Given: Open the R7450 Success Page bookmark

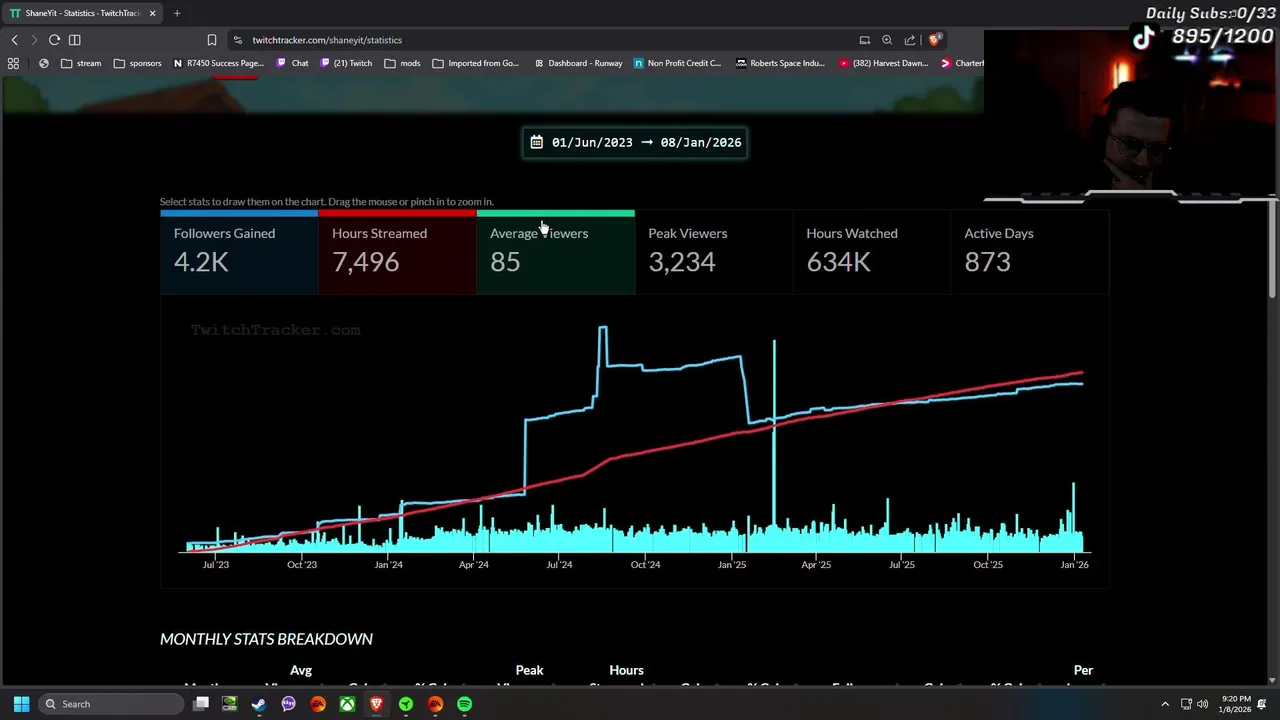Looking at the screenshot, I should click(219, 63).
